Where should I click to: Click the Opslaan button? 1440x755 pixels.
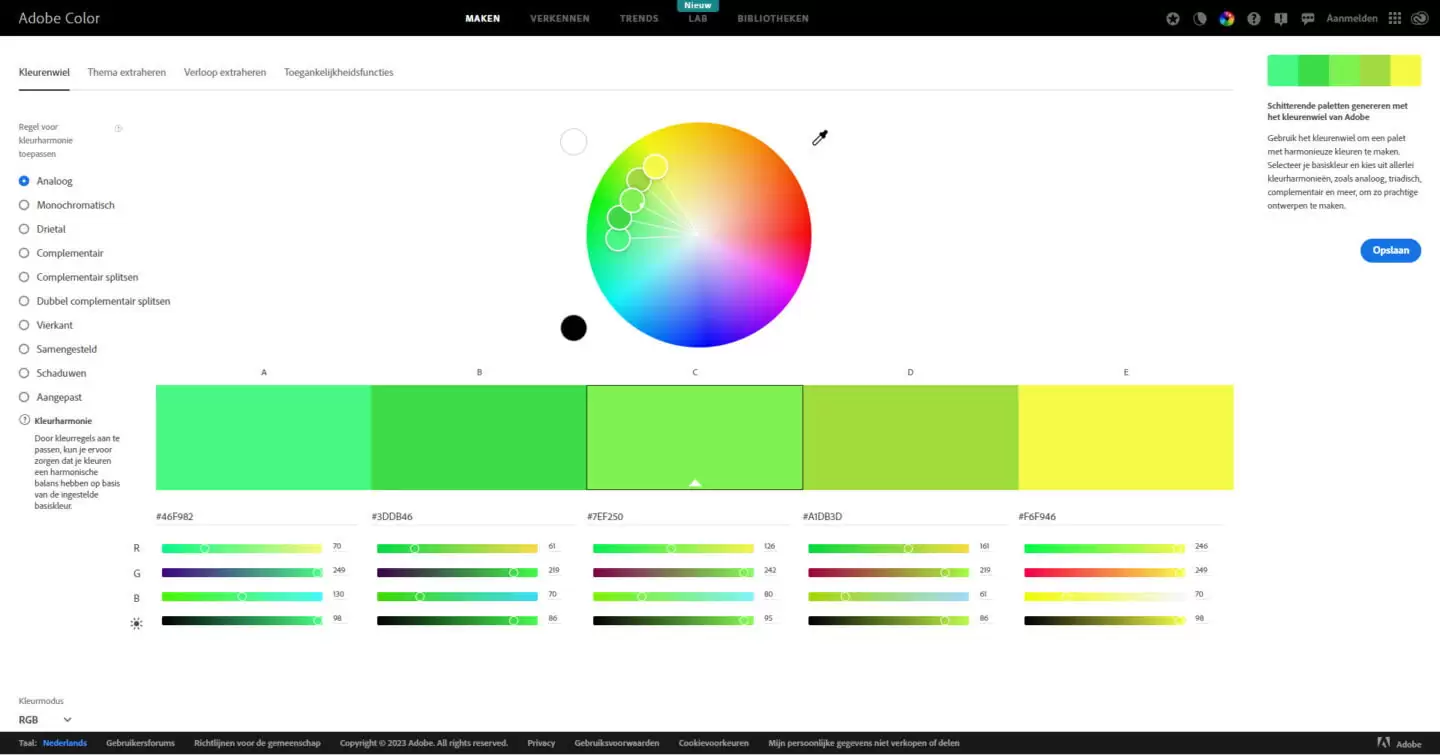1390,250
